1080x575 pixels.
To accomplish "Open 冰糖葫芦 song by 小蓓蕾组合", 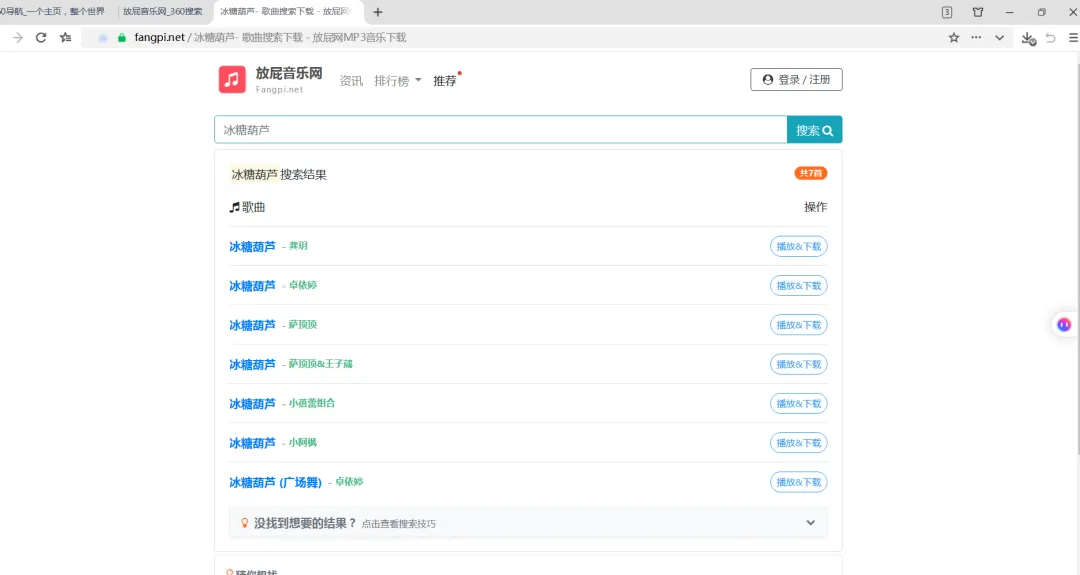I will (252, 404).
